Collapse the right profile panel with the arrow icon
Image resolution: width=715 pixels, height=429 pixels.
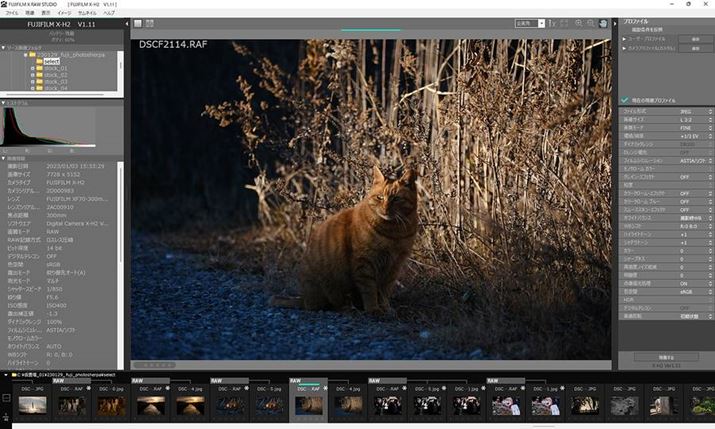coord(615,24)
